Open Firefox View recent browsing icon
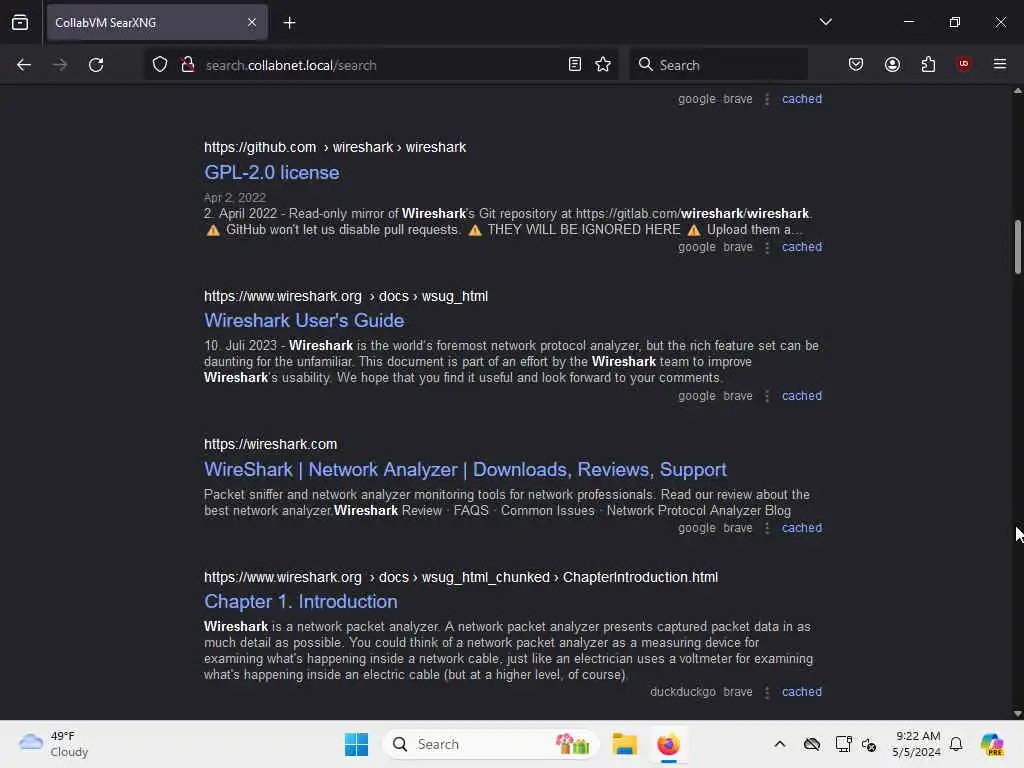Viewport: 1024px width, 768px height. (x=20, y=22)
